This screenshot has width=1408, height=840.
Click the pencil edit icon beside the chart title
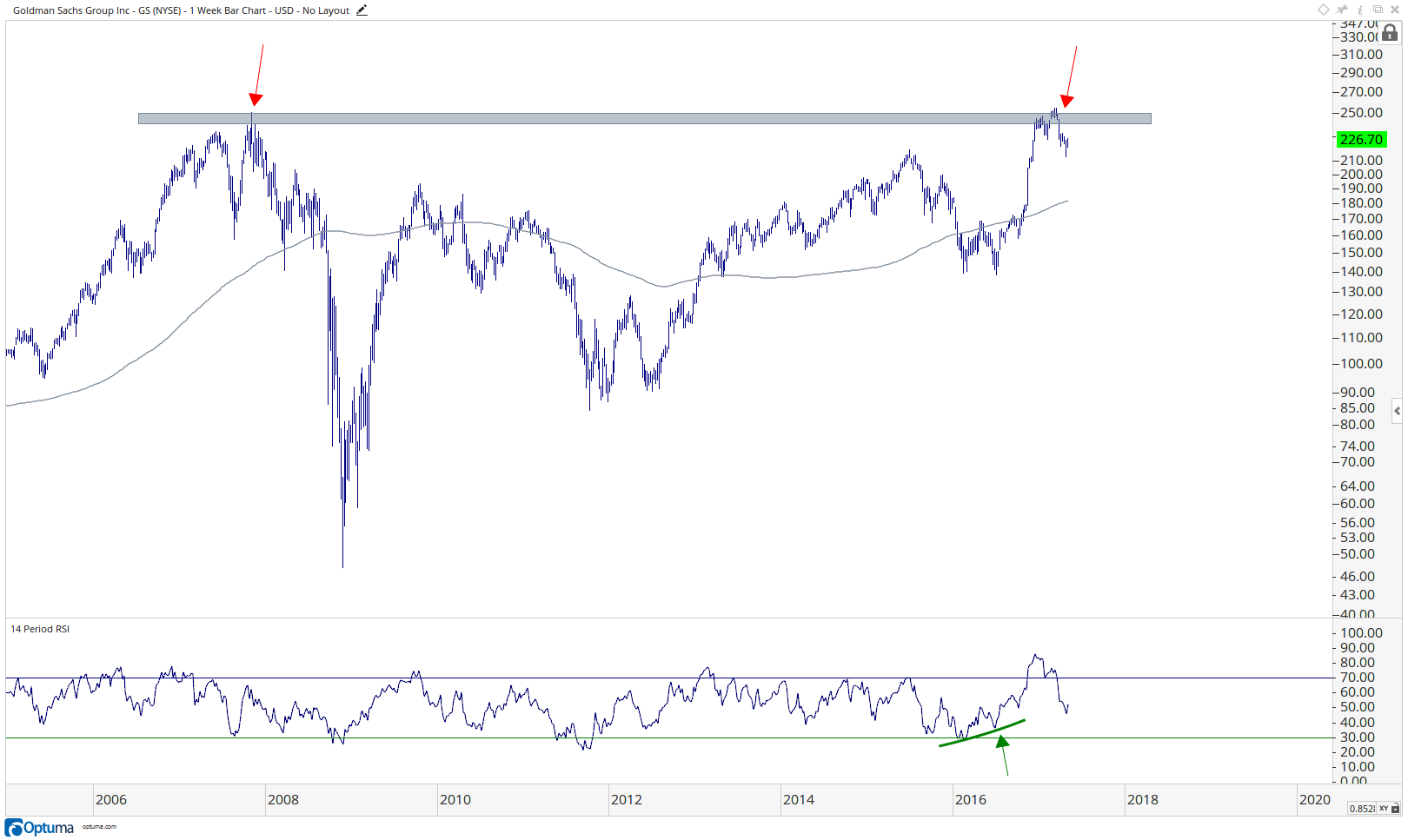click(x=362, y=10)
